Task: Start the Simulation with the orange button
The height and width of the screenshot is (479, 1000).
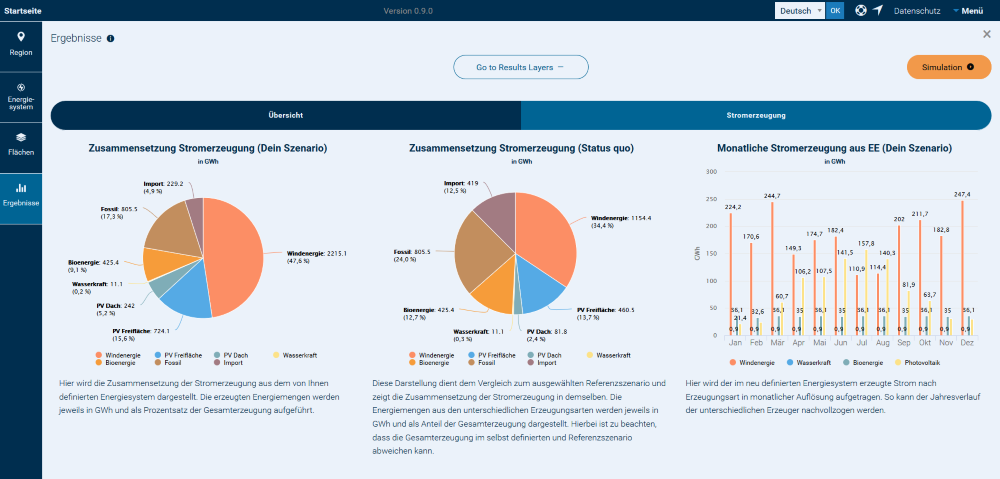Action: [948, 67]
